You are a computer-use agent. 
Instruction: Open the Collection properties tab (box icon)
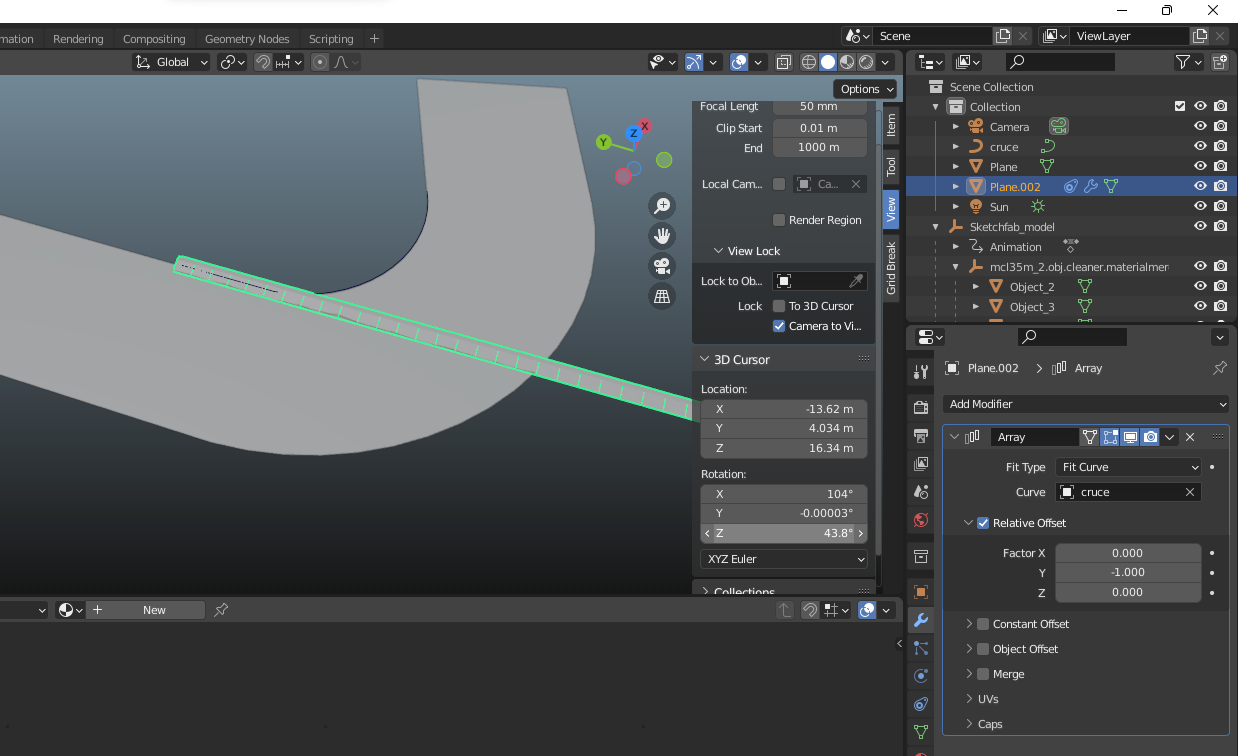pos(921,556)
